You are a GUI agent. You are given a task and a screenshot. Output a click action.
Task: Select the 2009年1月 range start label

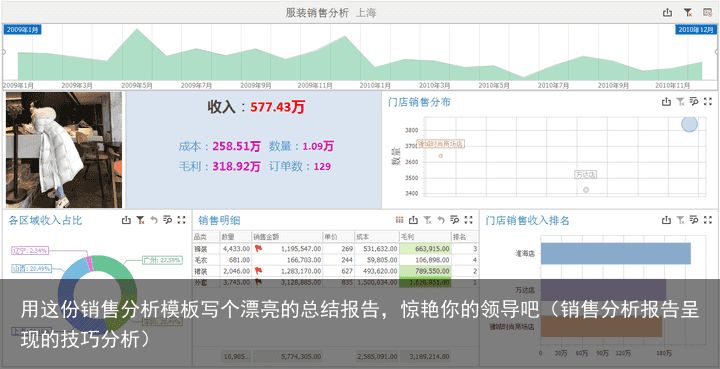(x=22, y=30)
